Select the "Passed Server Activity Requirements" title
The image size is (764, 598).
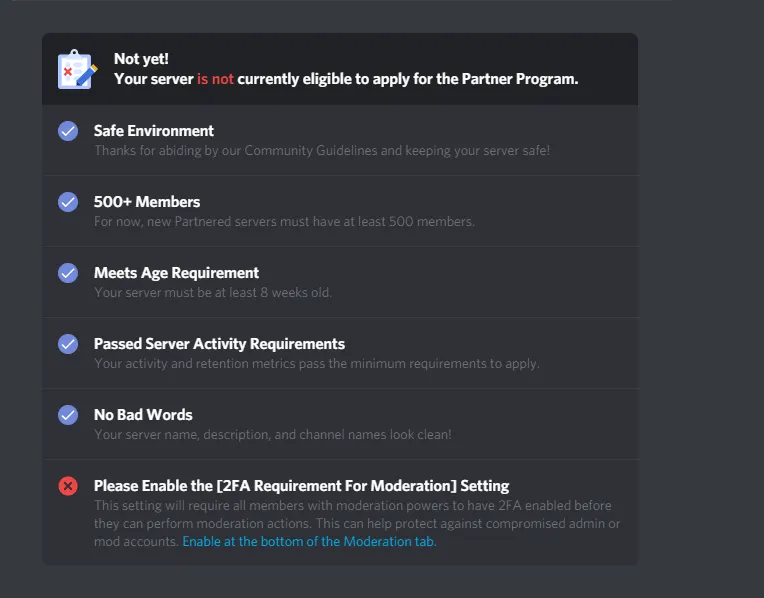(x=219, y=344)
